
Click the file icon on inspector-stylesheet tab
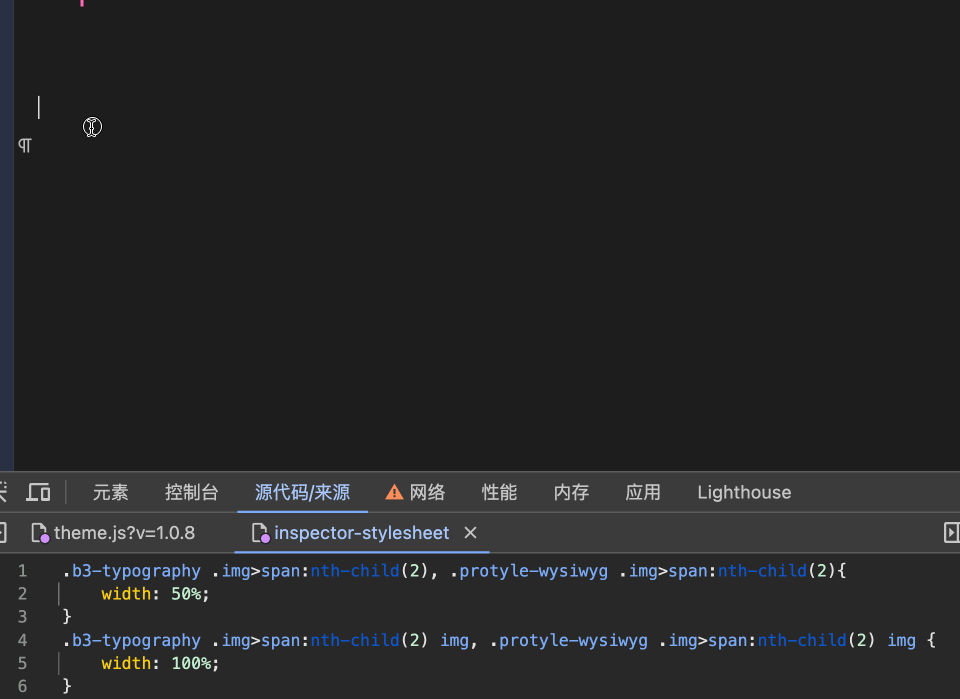pyautogui.click(x=260, y=532)
